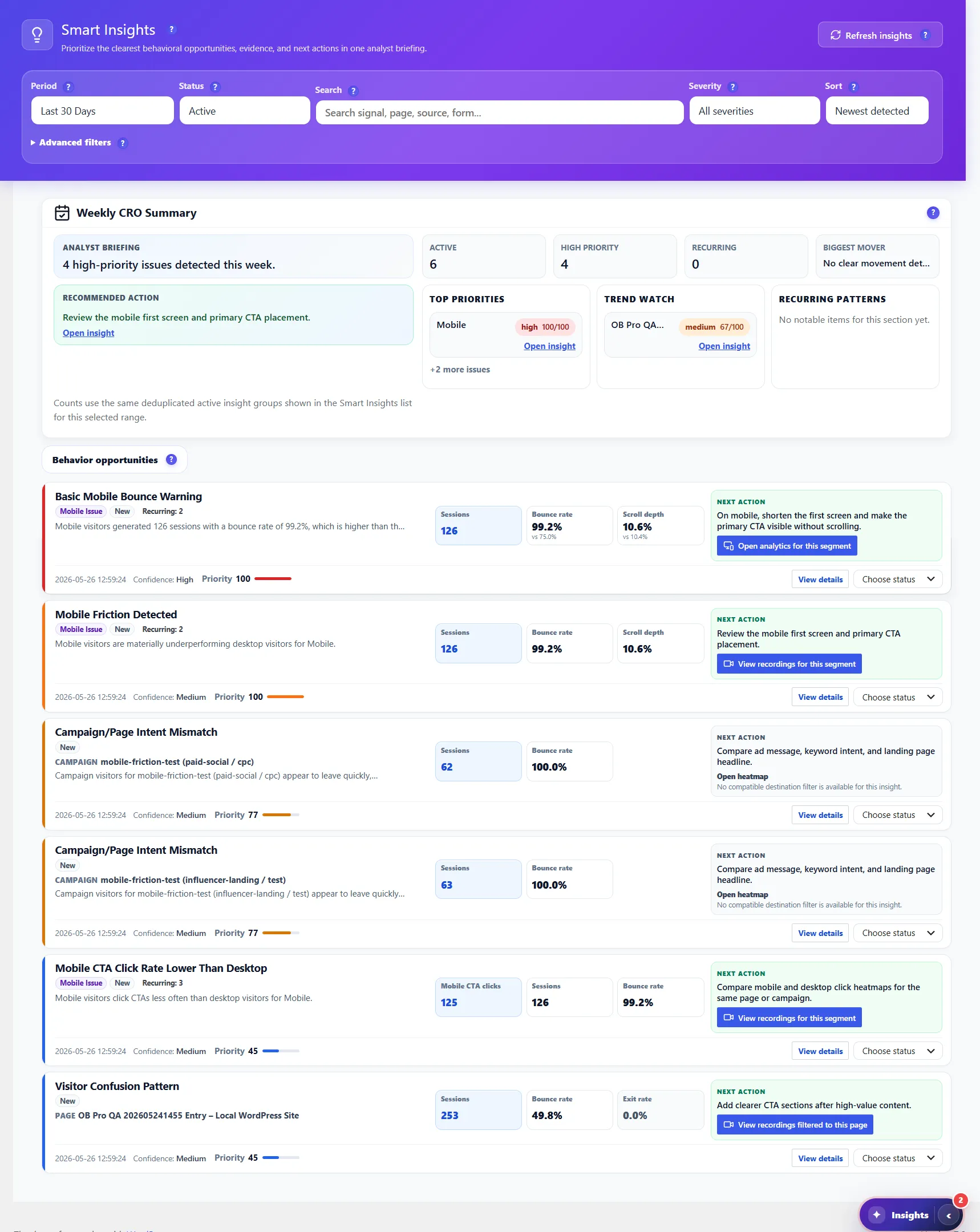Click Open insight under Recommended Action
The width and height of the screenshot is (980, 1232).
tap(88, 333)
